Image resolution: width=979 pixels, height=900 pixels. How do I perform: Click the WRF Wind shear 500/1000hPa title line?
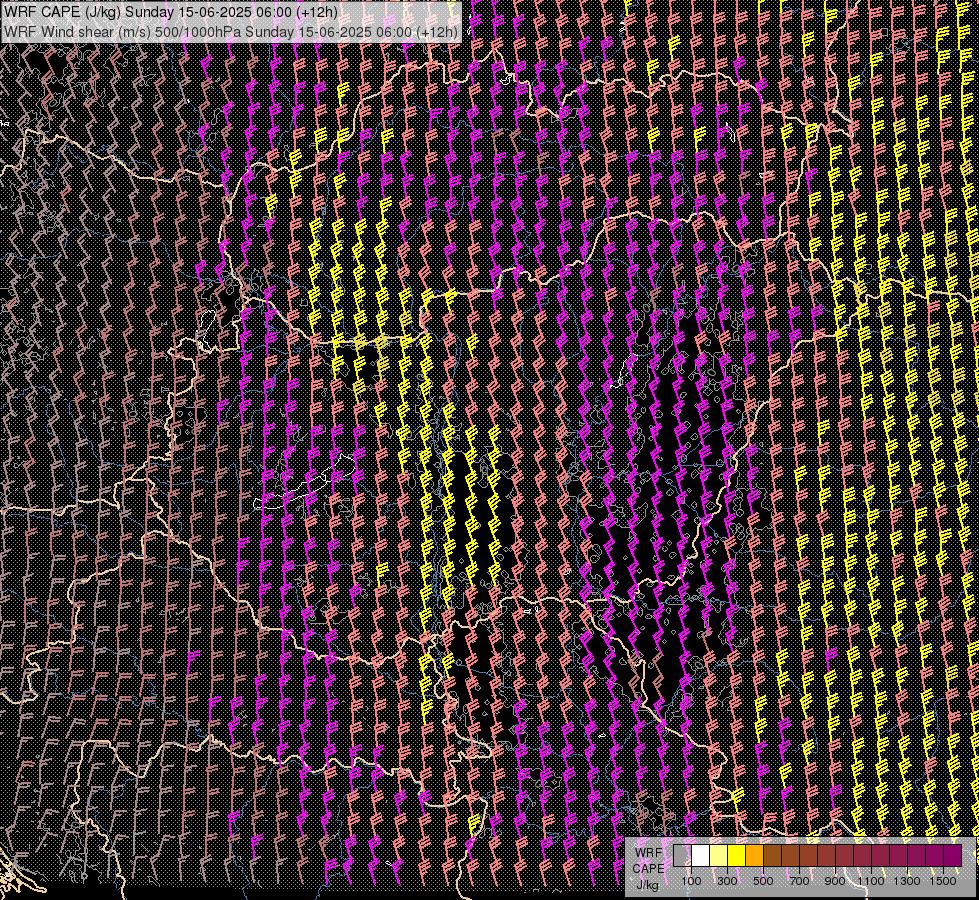230,31
